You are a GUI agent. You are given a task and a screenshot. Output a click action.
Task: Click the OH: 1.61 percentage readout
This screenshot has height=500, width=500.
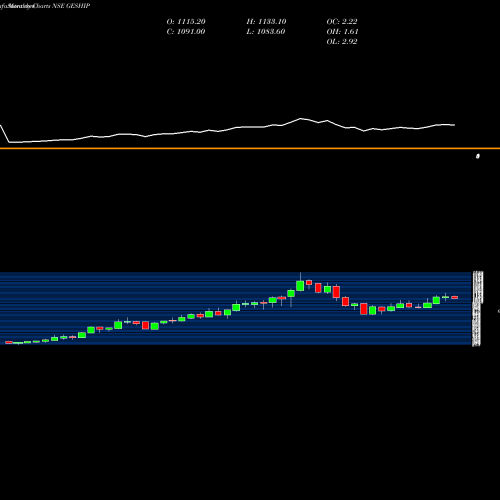342,32
